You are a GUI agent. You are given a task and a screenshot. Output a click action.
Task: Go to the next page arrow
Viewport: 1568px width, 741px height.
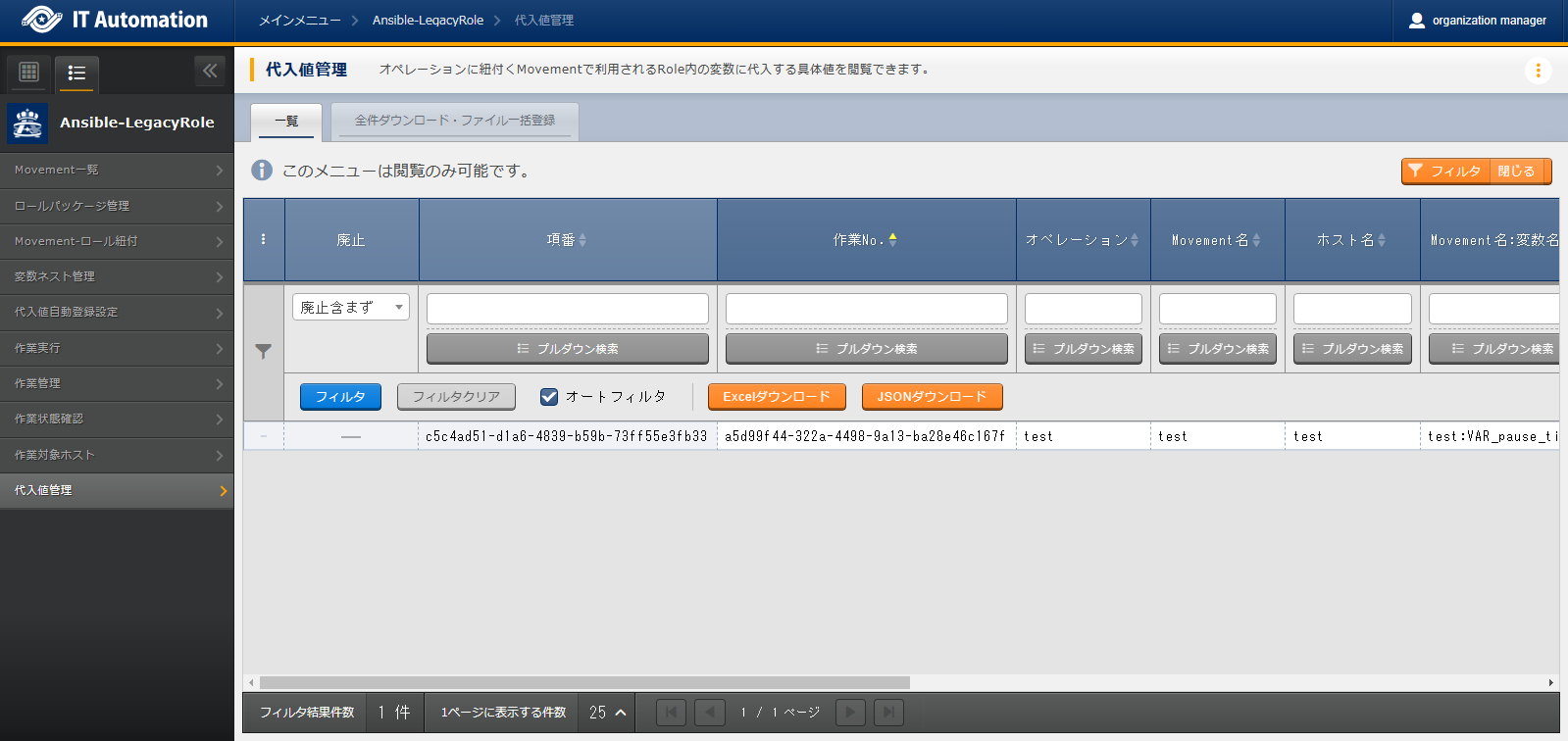[x=850, y=713]
